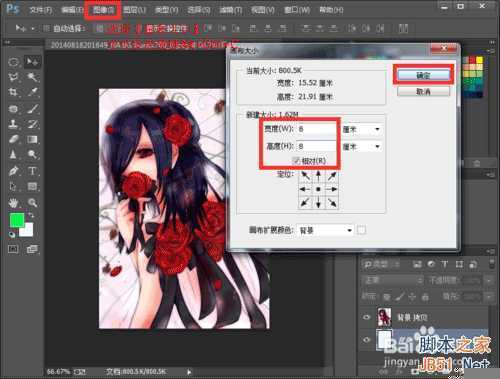Open the Layer menu
The image size is (500, 379).
tap(134, 10)
